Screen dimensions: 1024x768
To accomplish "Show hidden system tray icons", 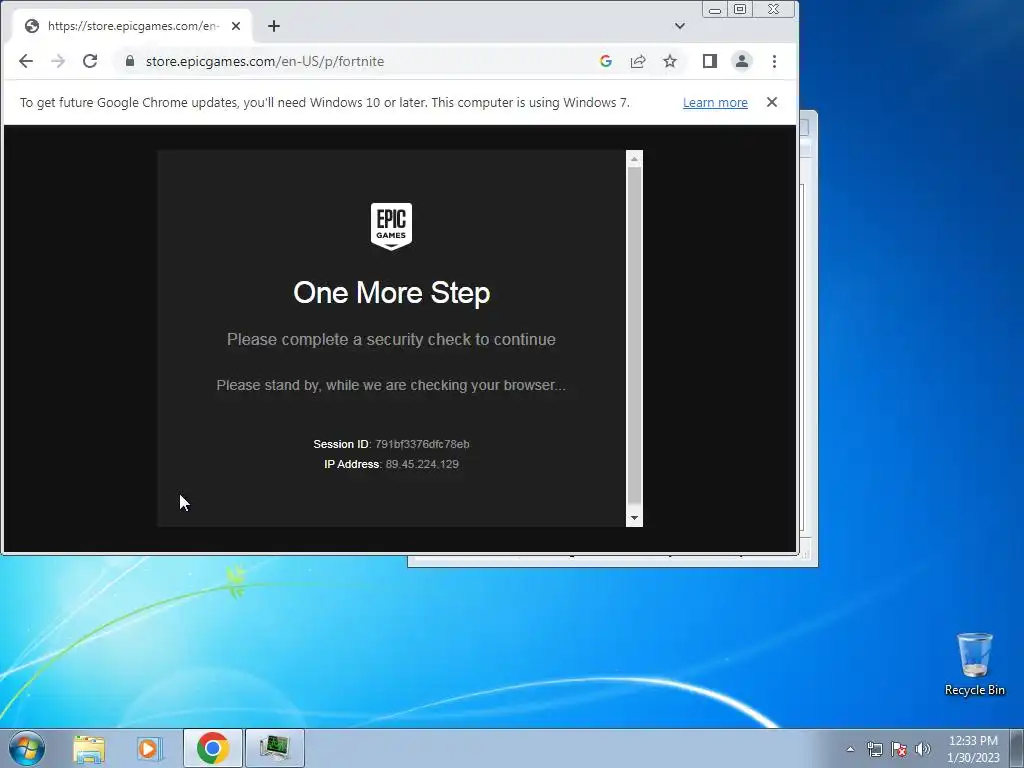I will (850, 749).
